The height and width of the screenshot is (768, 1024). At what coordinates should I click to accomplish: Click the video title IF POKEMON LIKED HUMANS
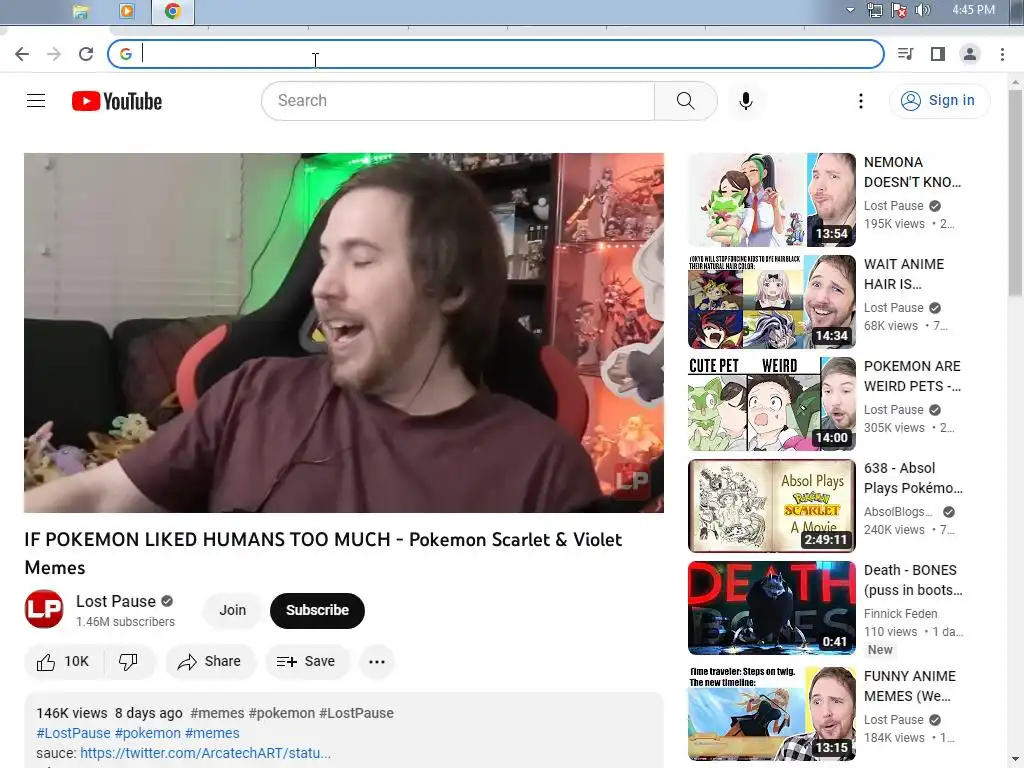coord(323,553)
